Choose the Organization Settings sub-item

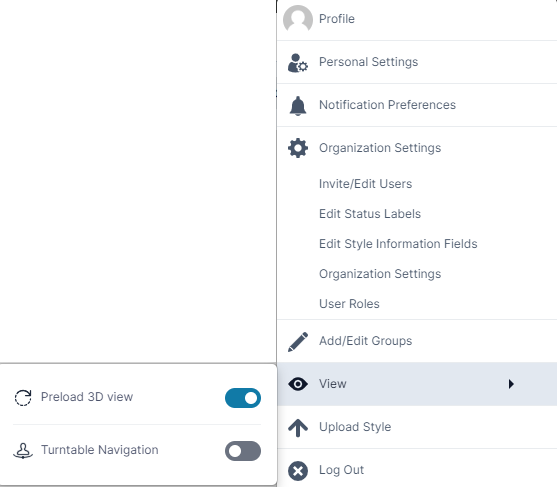pos(380,274)
